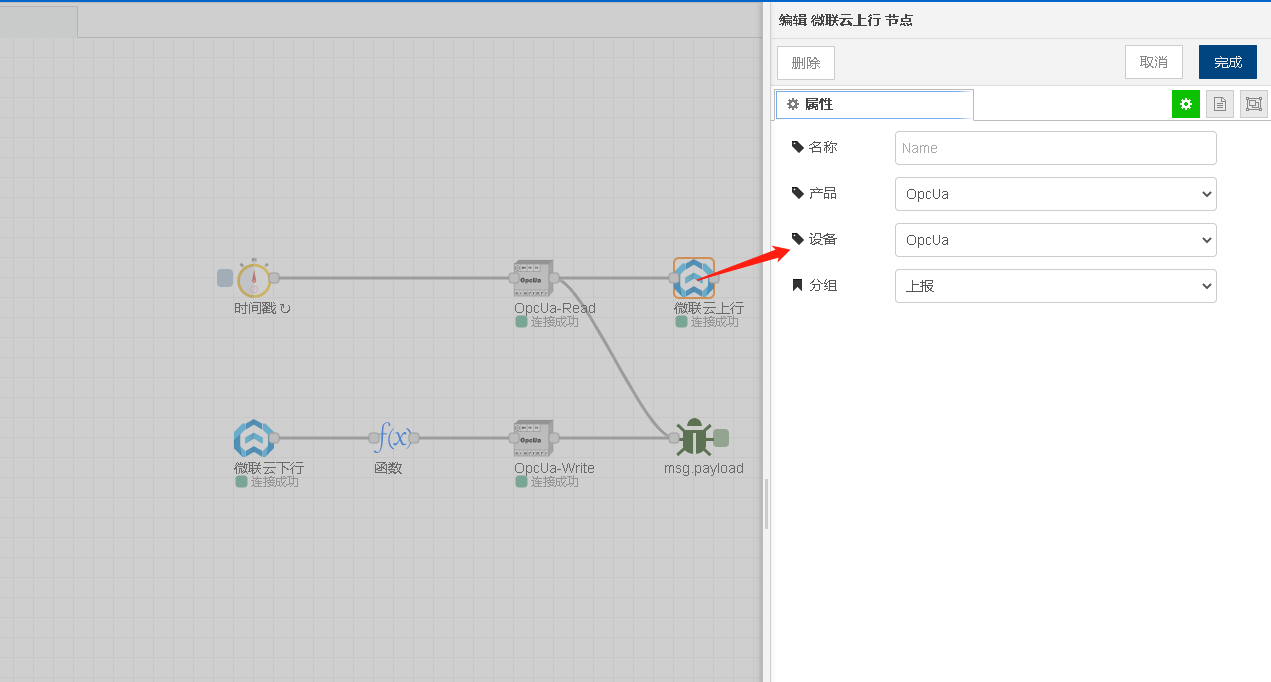The image size is (1271, 682).
Task: Select the OpcUa-Read node icon
Action: click(533, 278)
